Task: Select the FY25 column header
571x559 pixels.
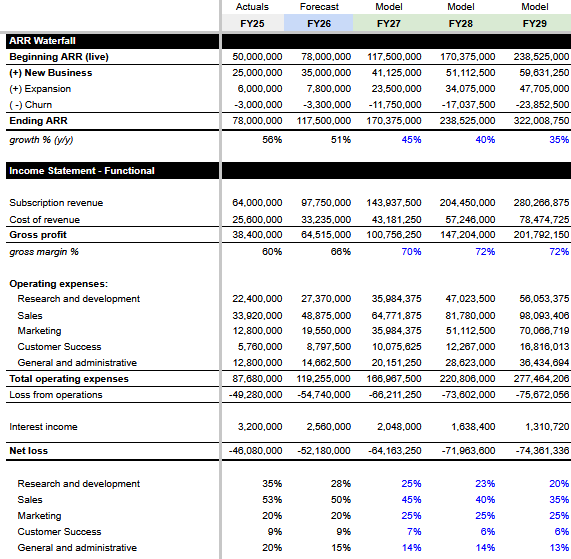Action: tap(252, 23)
